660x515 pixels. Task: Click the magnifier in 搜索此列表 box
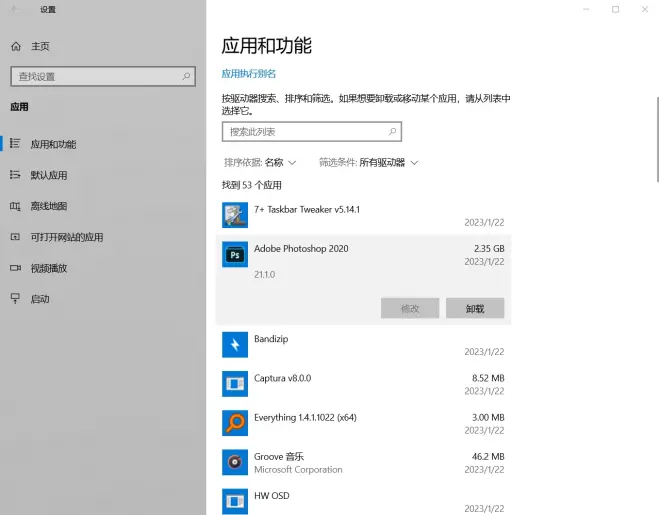pyautogui.click(x=392, y=132)
